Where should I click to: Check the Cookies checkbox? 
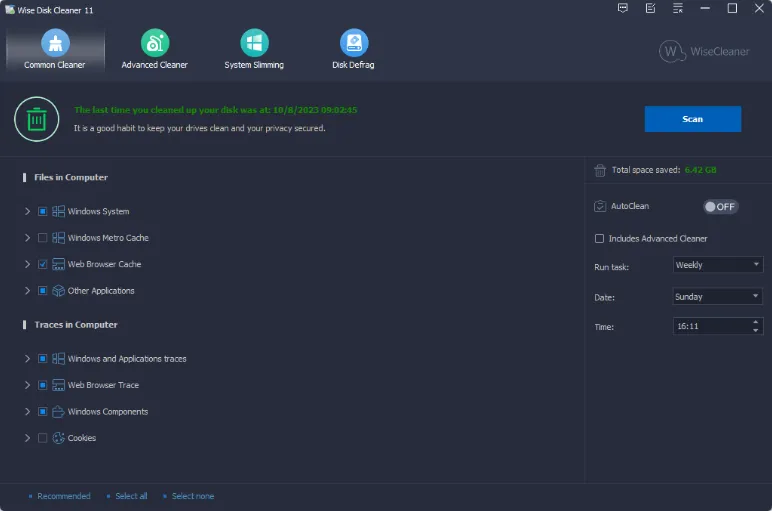pos(42,438)
